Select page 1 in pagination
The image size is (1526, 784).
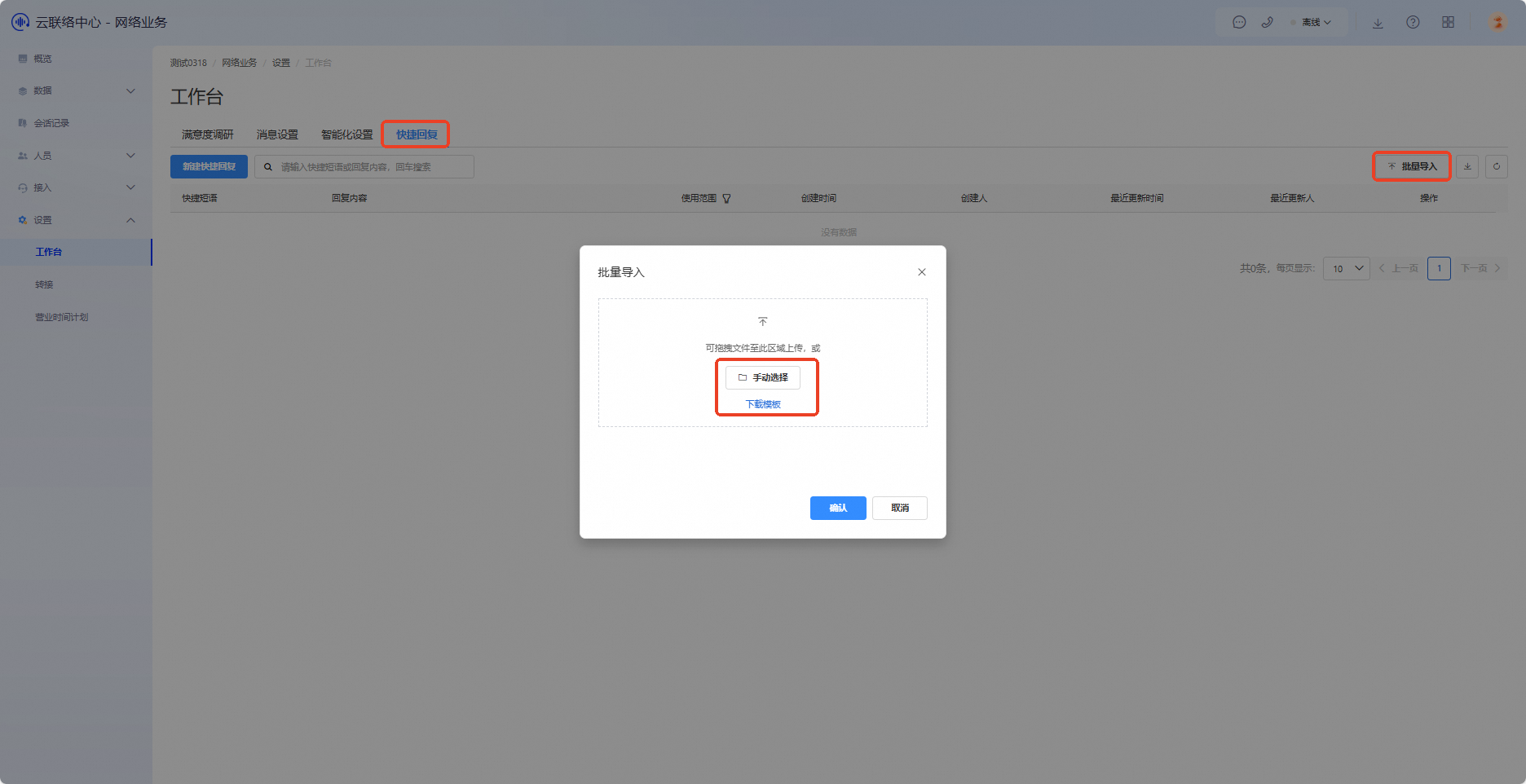[1439, 268]
